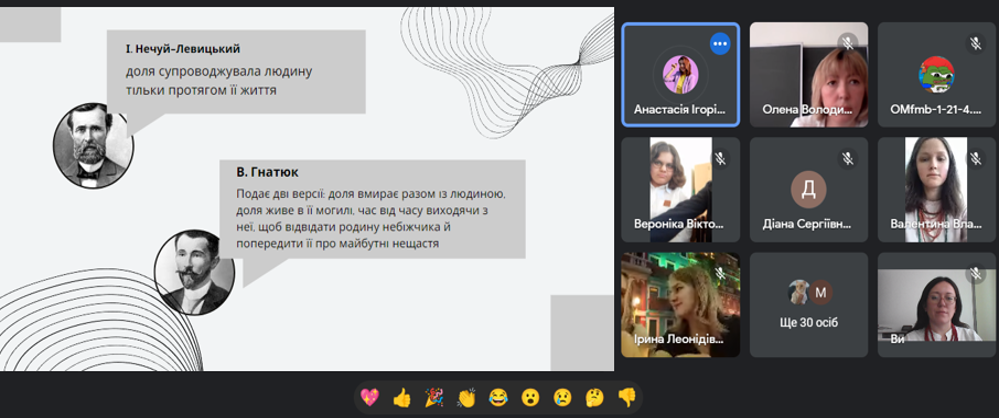The width and height of the screenshot is (999, 418).
Task: Select Ірина Леонідів video tile
Action: (680, 305)
